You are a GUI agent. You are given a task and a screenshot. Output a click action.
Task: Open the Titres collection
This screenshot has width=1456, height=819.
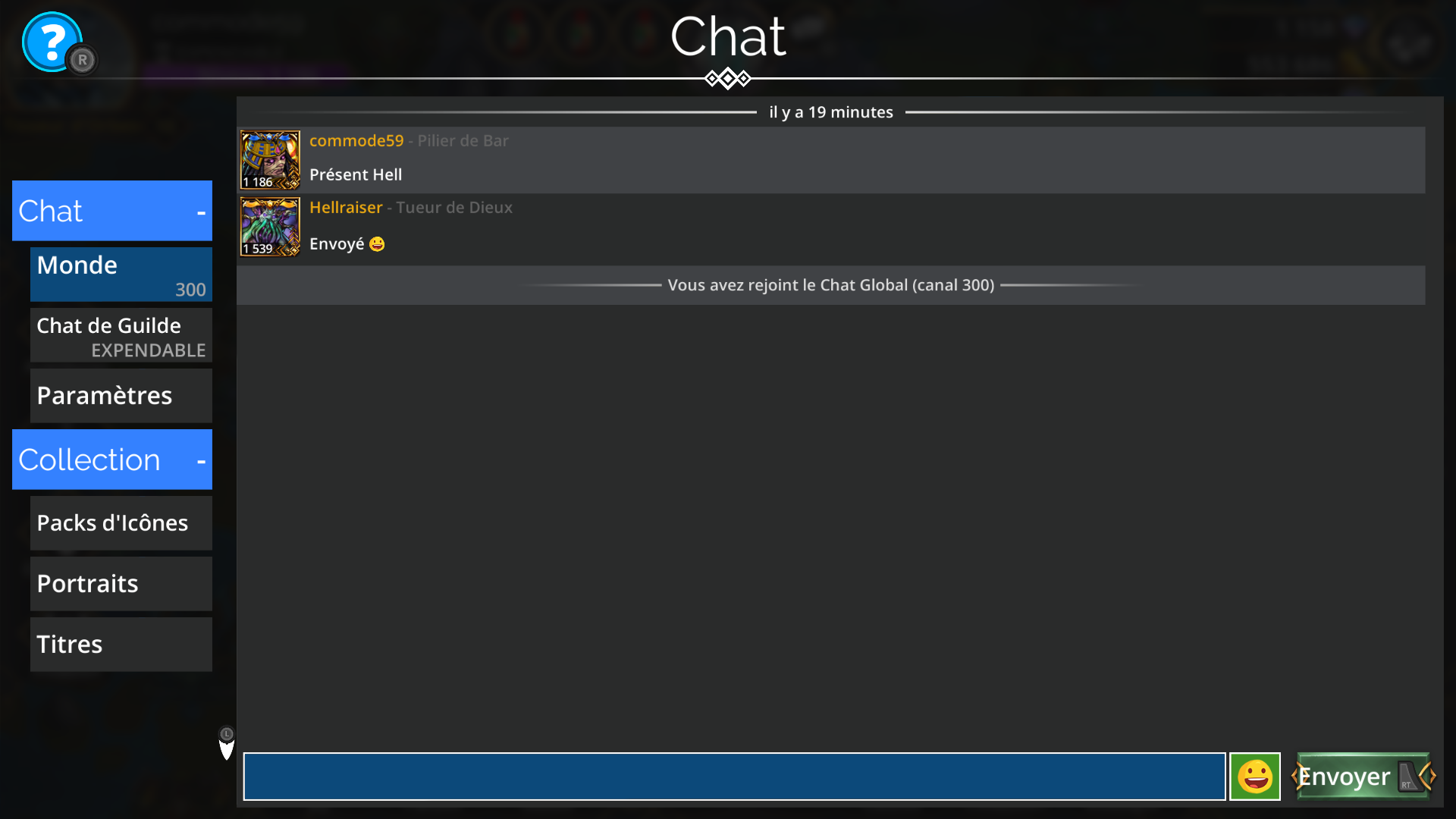click(121, 645)
